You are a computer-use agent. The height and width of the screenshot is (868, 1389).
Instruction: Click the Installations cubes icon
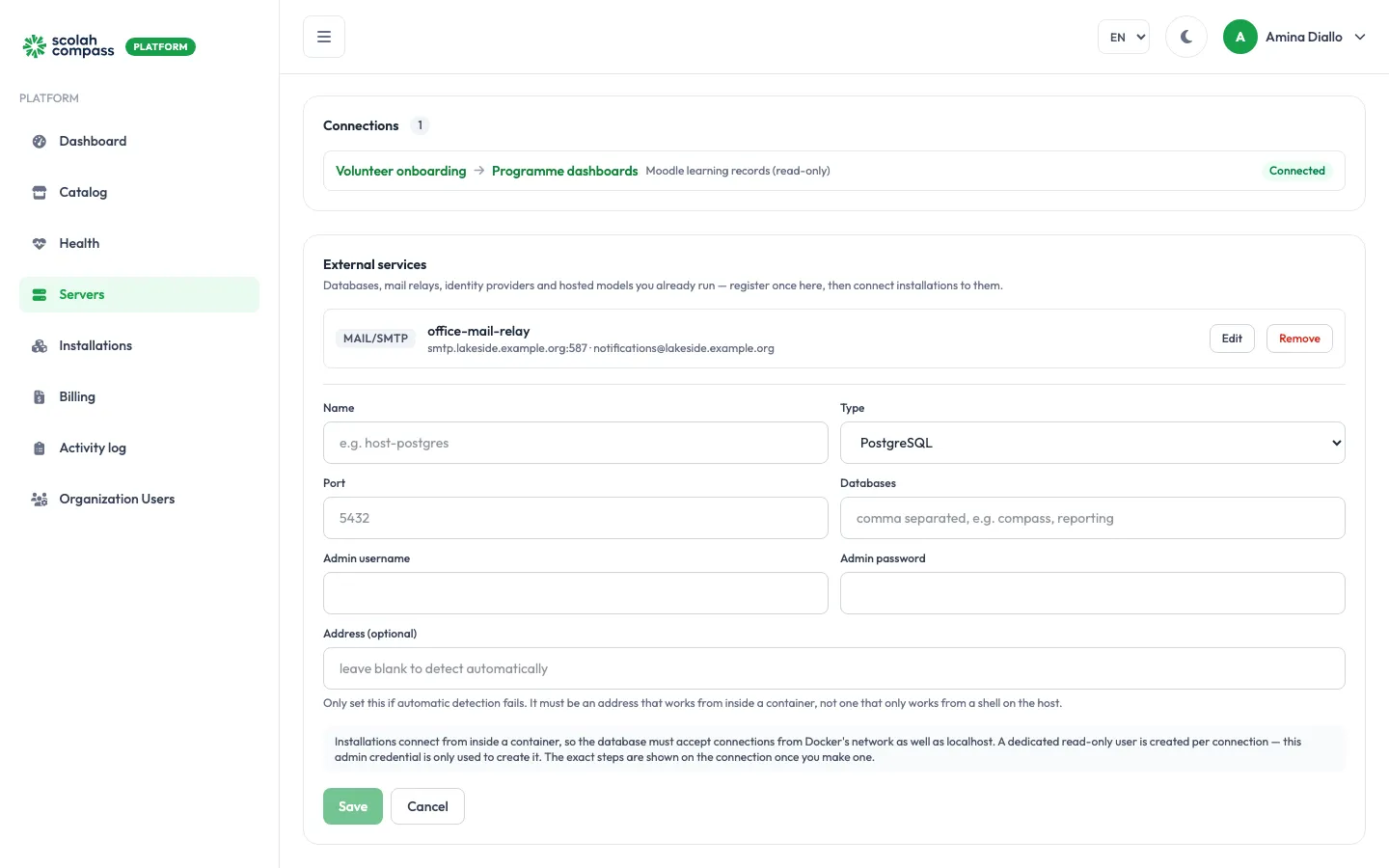pyautogui.click(x=40, y=346)
